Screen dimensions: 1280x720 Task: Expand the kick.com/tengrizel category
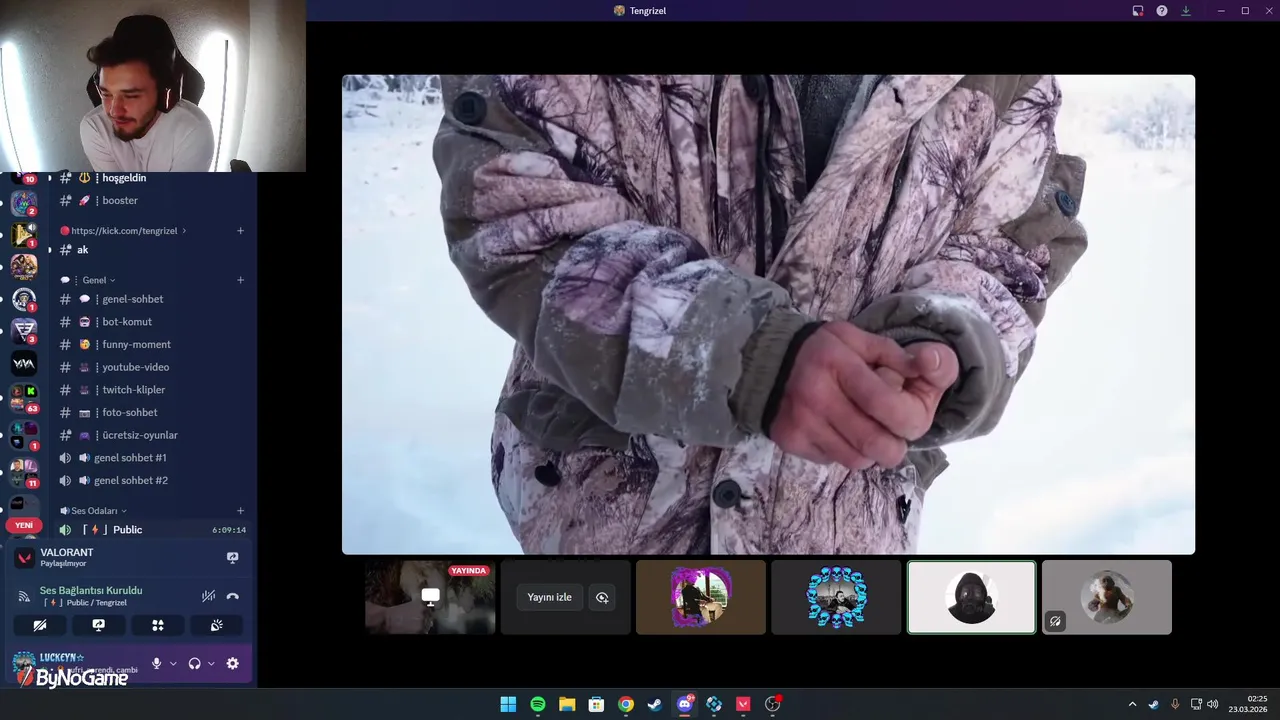pyautogui.click(x=124, y=231)
